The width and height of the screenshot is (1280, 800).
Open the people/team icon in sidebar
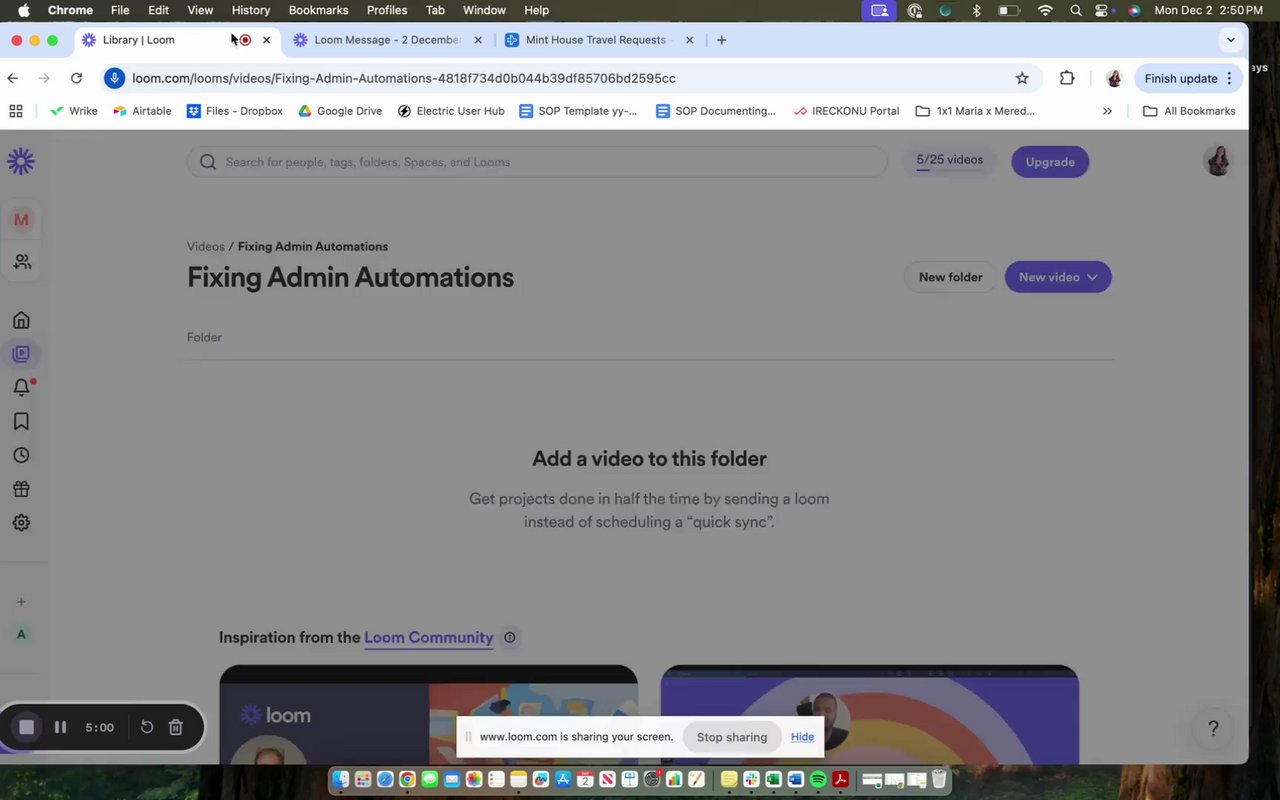(21, 262)
